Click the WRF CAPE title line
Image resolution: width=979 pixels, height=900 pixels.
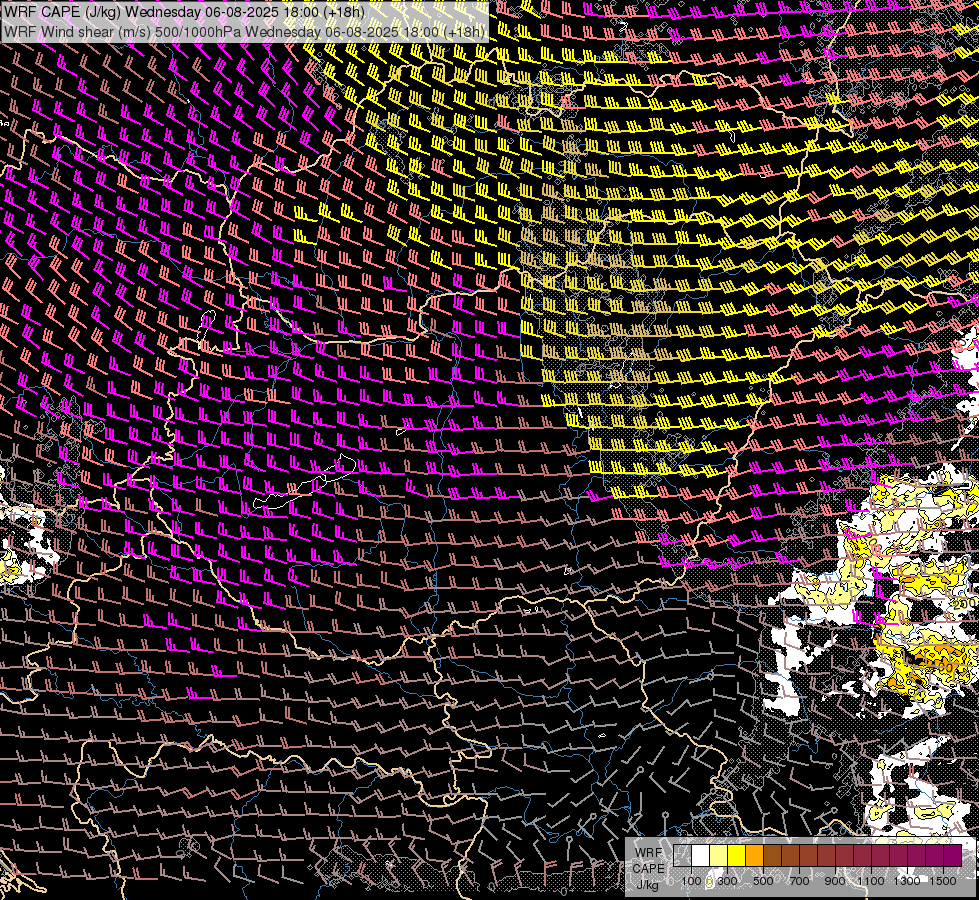click(x=184, y=11)
